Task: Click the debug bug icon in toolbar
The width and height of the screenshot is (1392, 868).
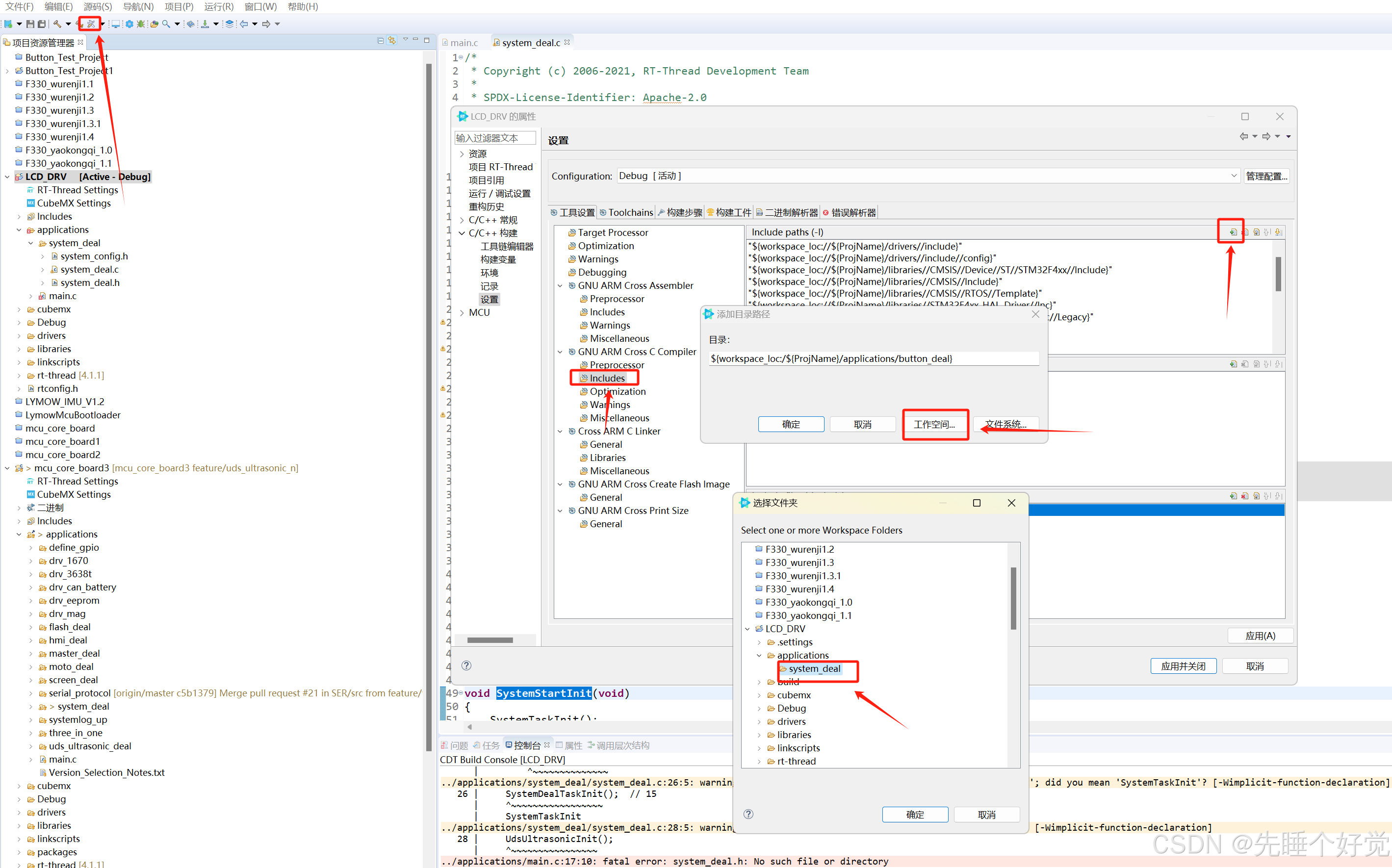Action: (141, 24)
